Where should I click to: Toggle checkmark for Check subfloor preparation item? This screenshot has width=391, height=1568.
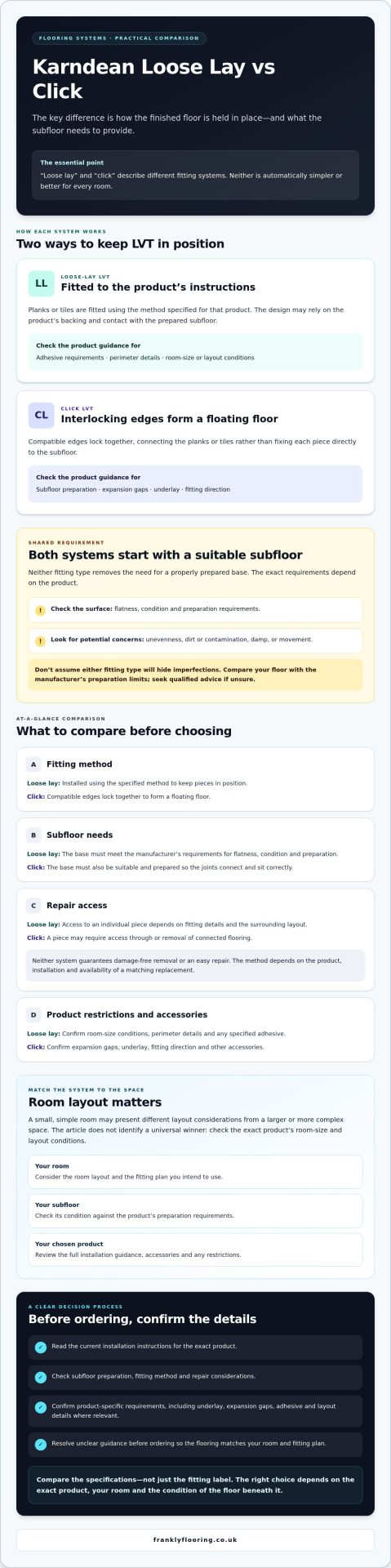(x=41, y=1377)
